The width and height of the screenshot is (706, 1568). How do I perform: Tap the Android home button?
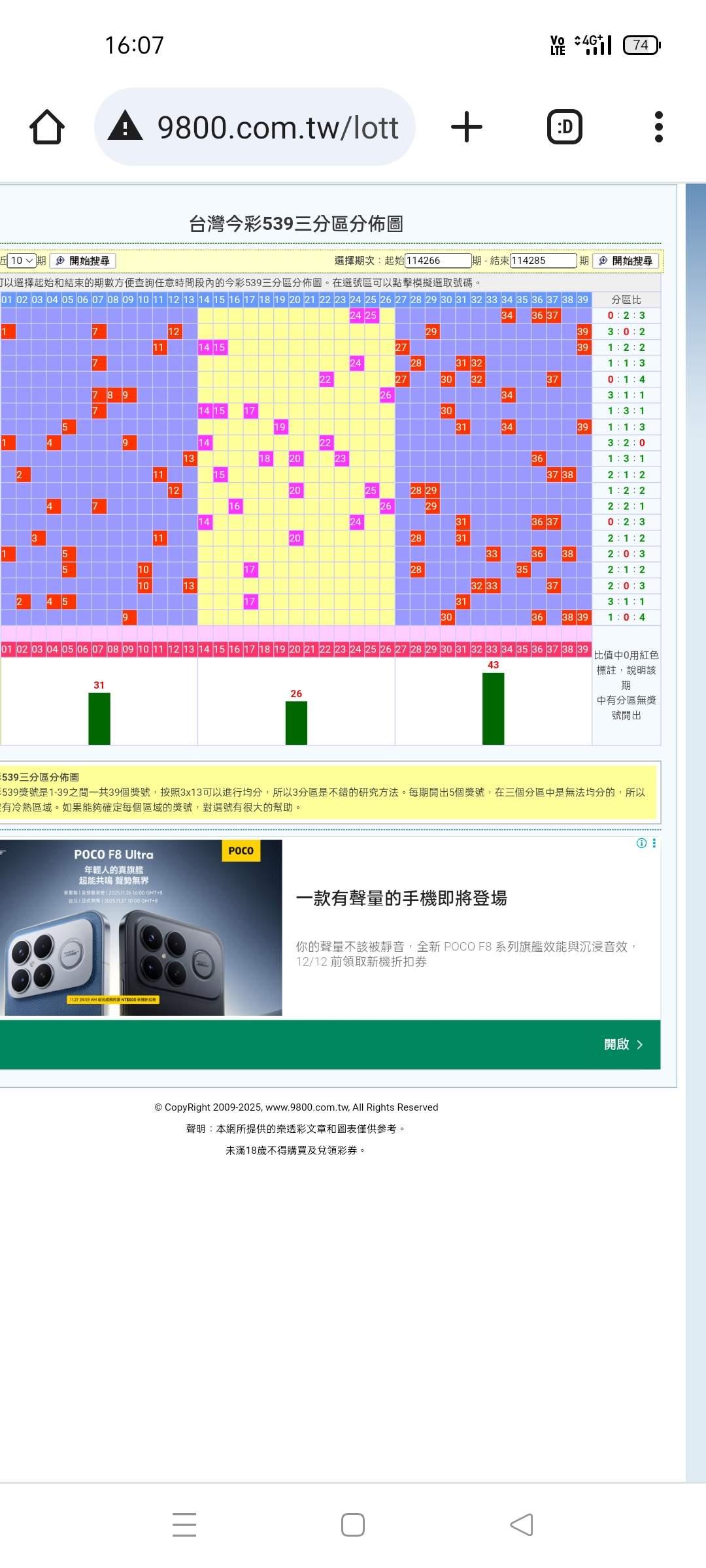click(x=353, y=1524)
